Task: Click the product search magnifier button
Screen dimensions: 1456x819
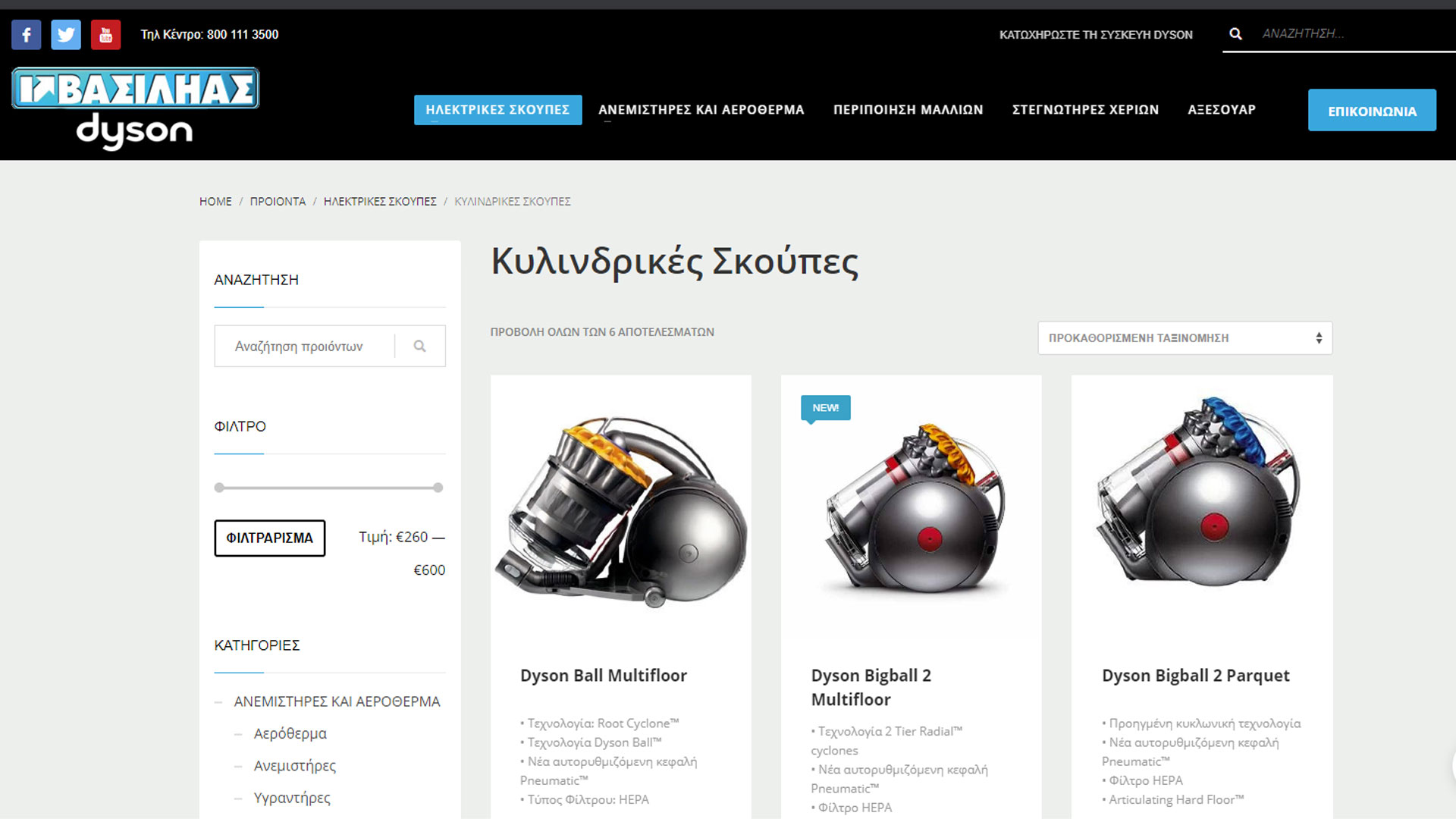Action: click(420, 347)
